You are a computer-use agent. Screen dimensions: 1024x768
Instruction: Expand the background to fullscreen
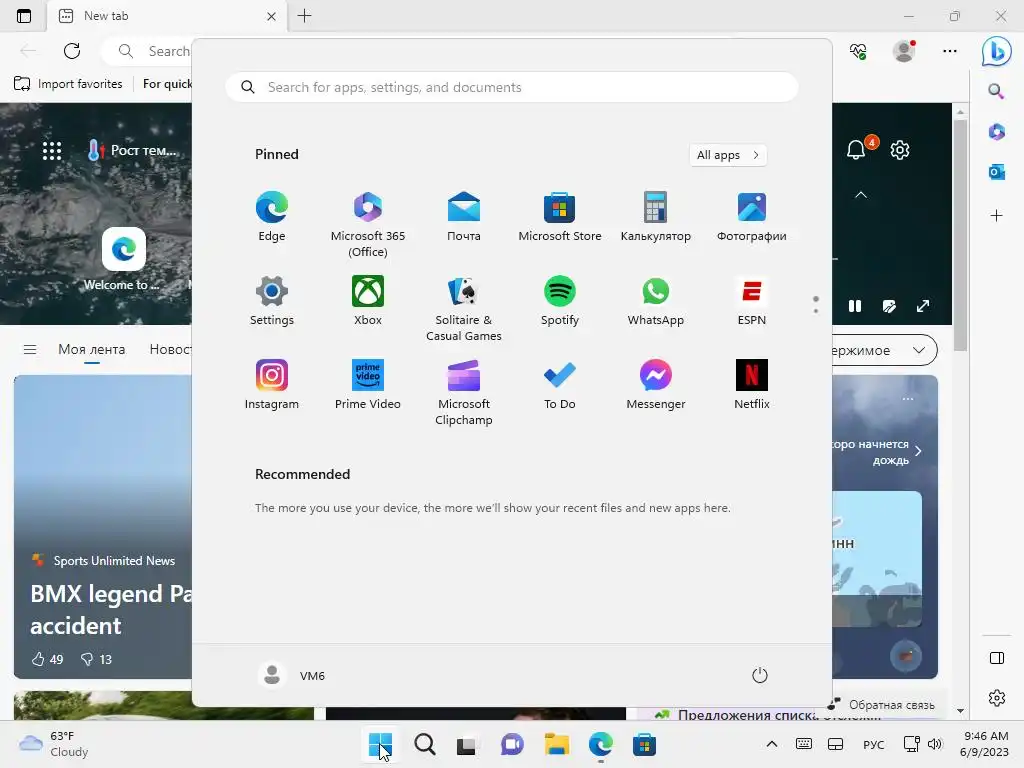coord(923,306)
